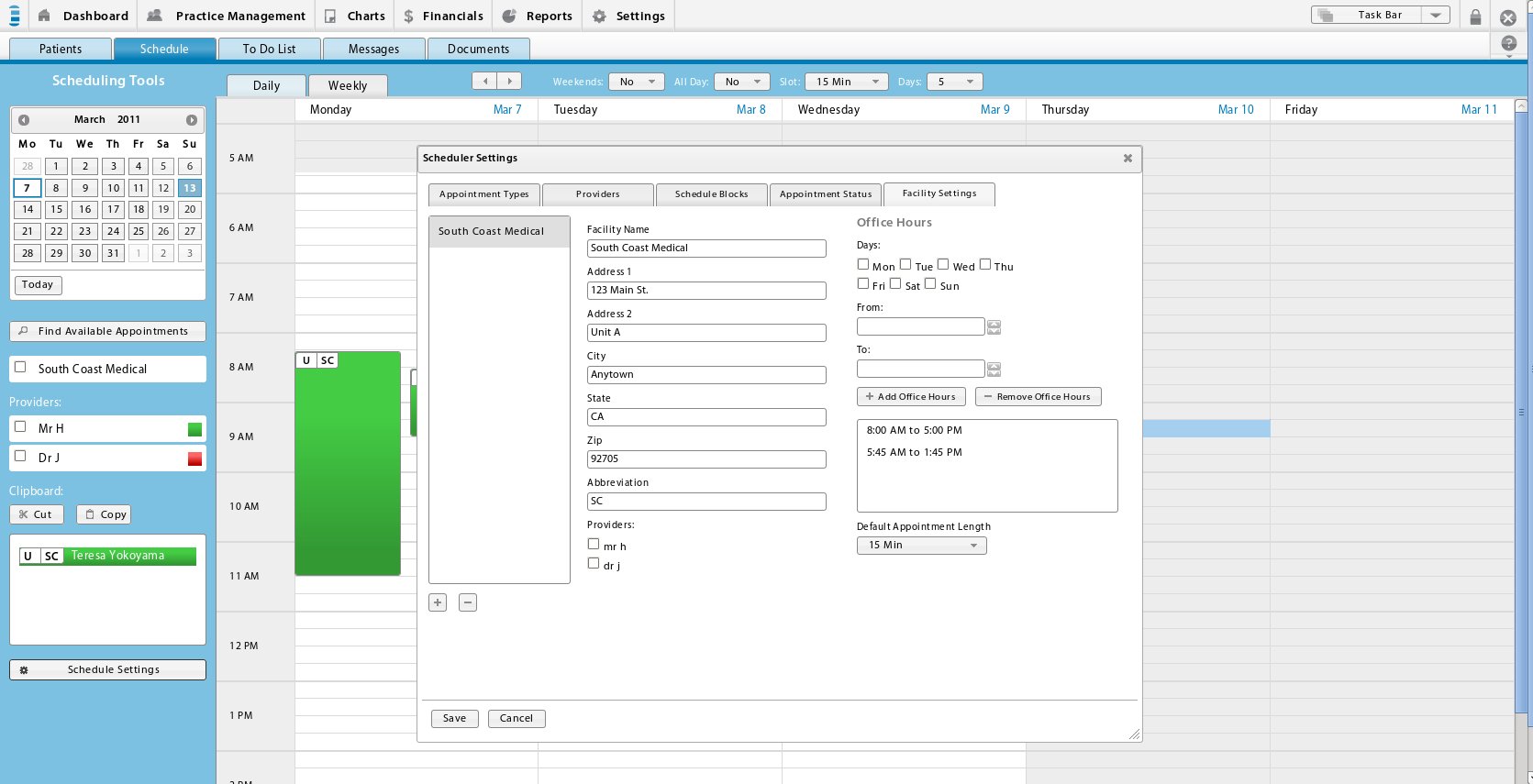Viewport: 1533px width, 784px height.
Task: Check the Sun office hours checkbox
Action: coord(930,284)
